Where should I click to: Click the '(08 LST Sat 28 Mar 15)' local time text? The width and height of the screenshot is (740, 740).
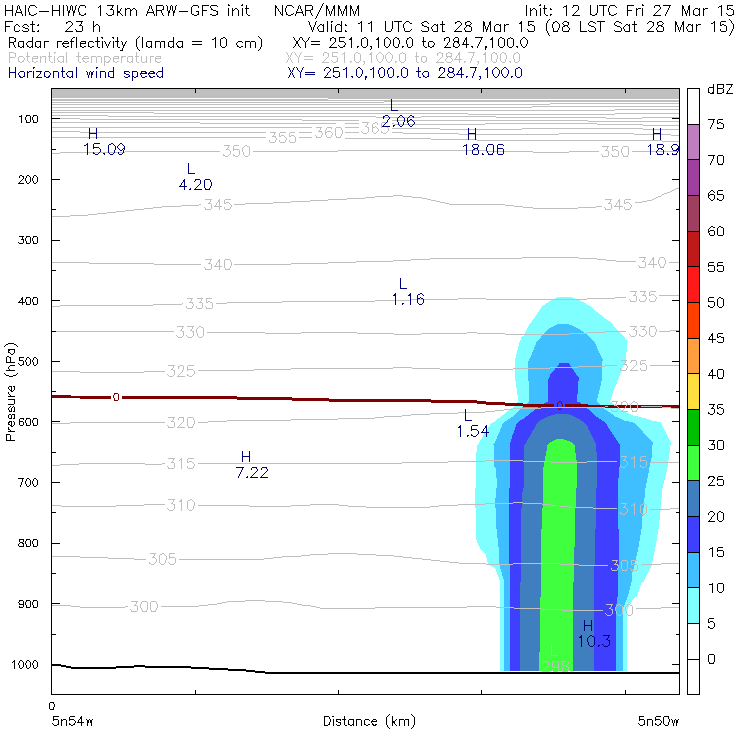click(639, 27)
